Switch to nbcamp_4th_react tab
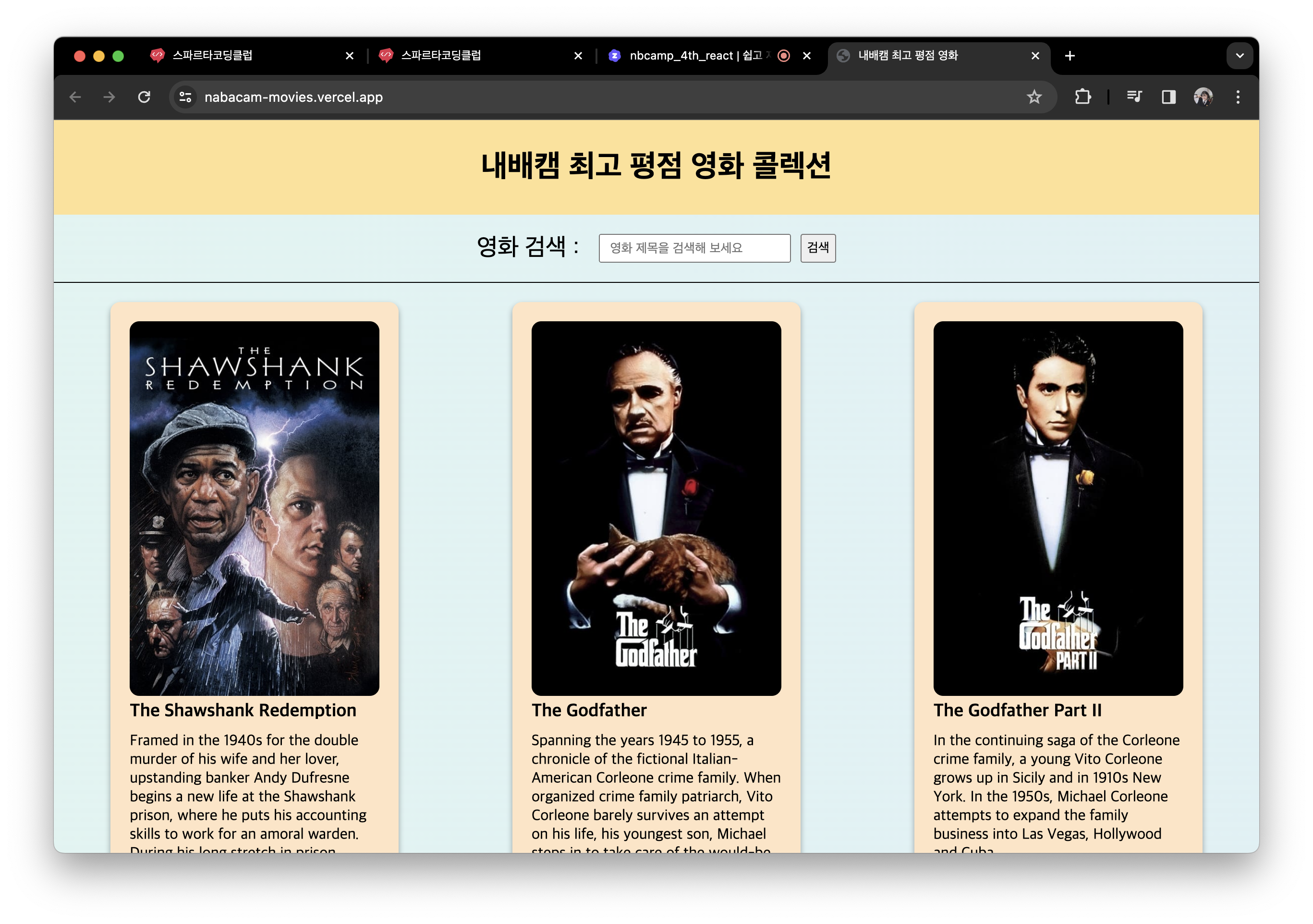Image resolution: width=1313 pixels, height=924 pixels. click(x=709, y=55)
